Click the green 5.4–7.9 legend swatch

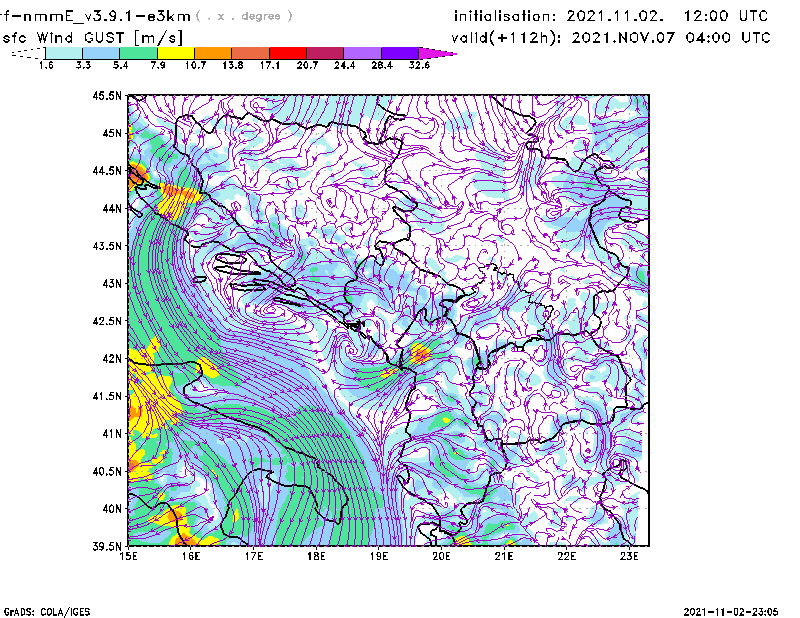click(x=138, y=53)
